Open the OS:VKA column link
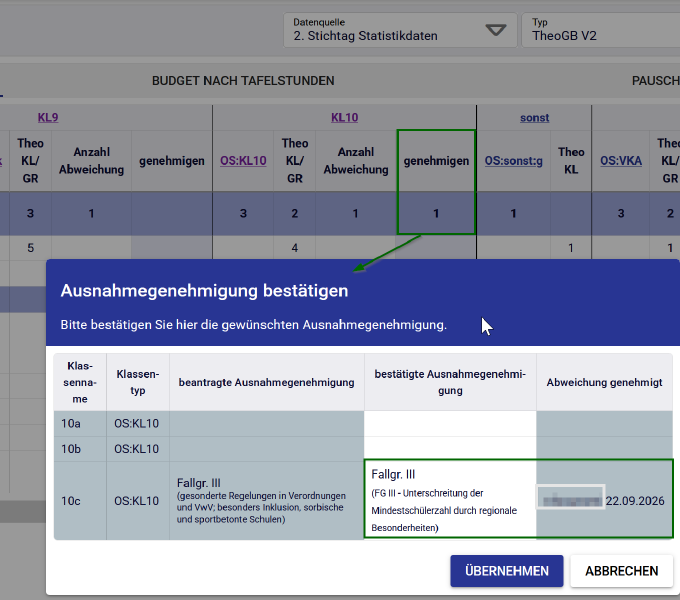This screenshot has width=680, height=600. pos(621,161)
